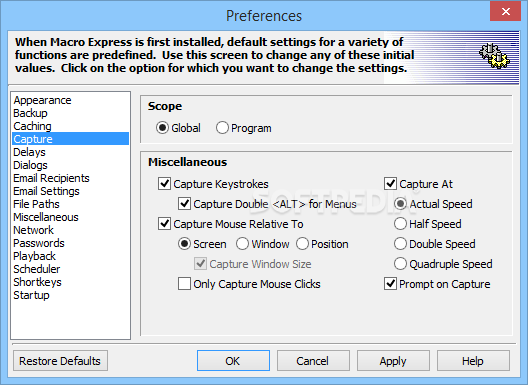528x385 pixels.
Task: Disable Capture Double ALT for Menus
Action: (x=184, y=204)
